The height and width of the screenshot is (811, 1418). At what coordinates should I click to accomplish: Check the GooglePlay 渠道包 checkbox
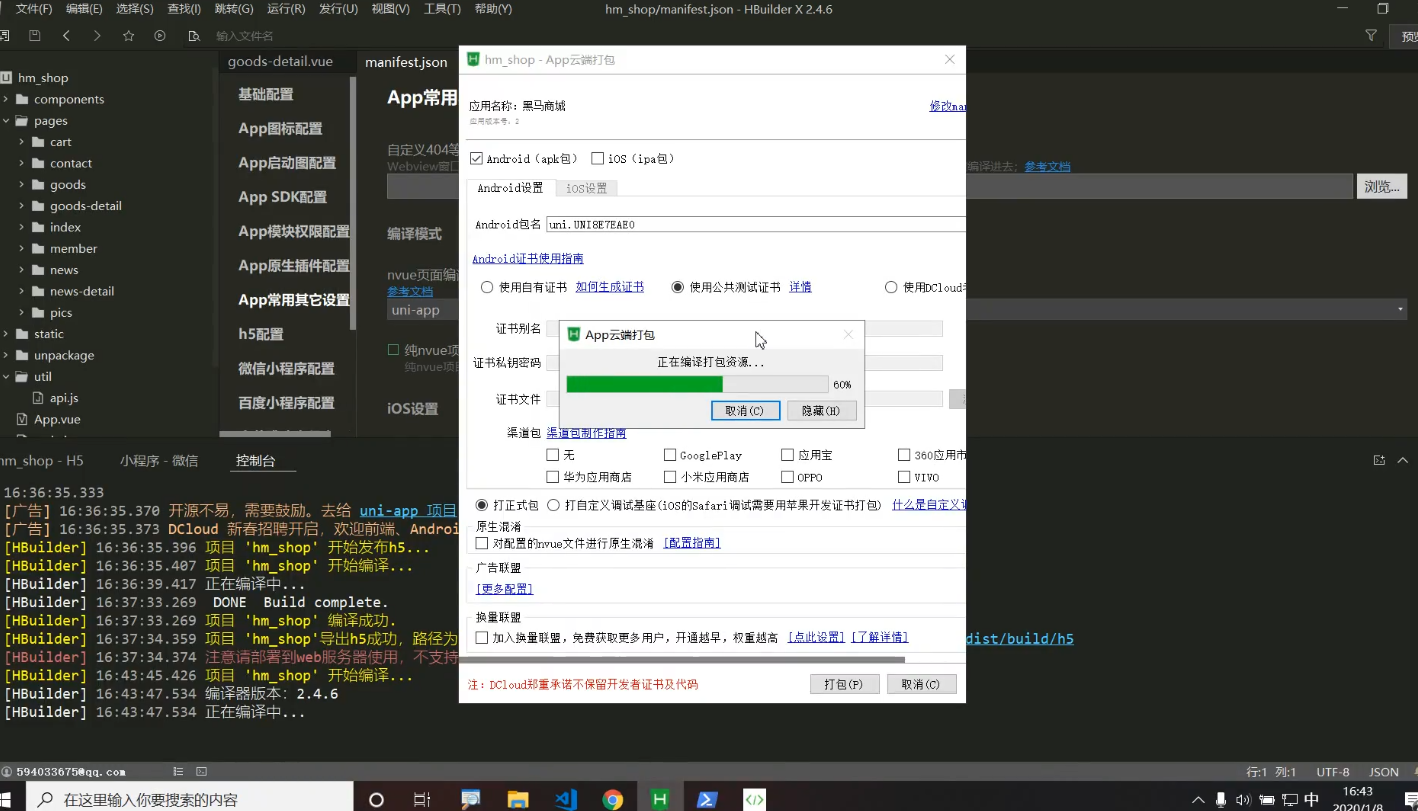(671, 454)
